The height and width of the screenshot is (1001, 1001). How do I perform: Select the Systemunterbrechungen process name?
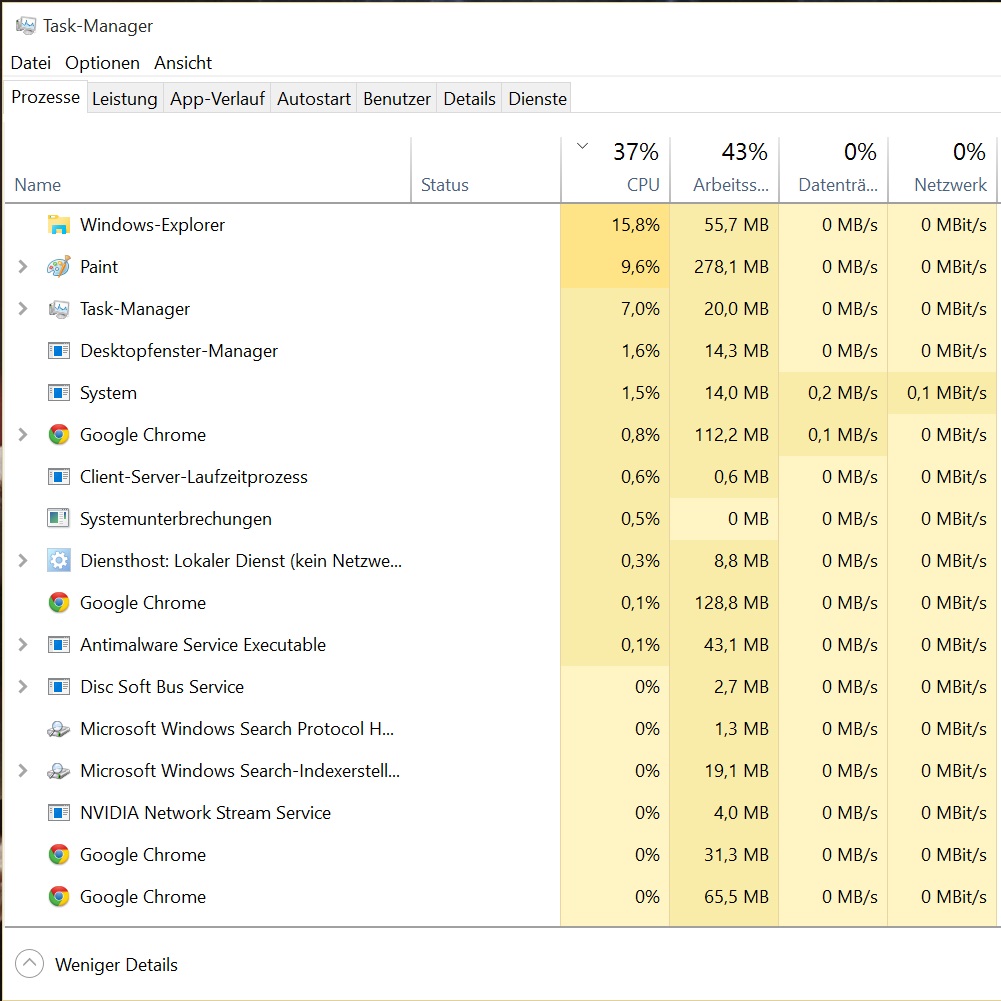pyautogui.click(x=176, y=519)
